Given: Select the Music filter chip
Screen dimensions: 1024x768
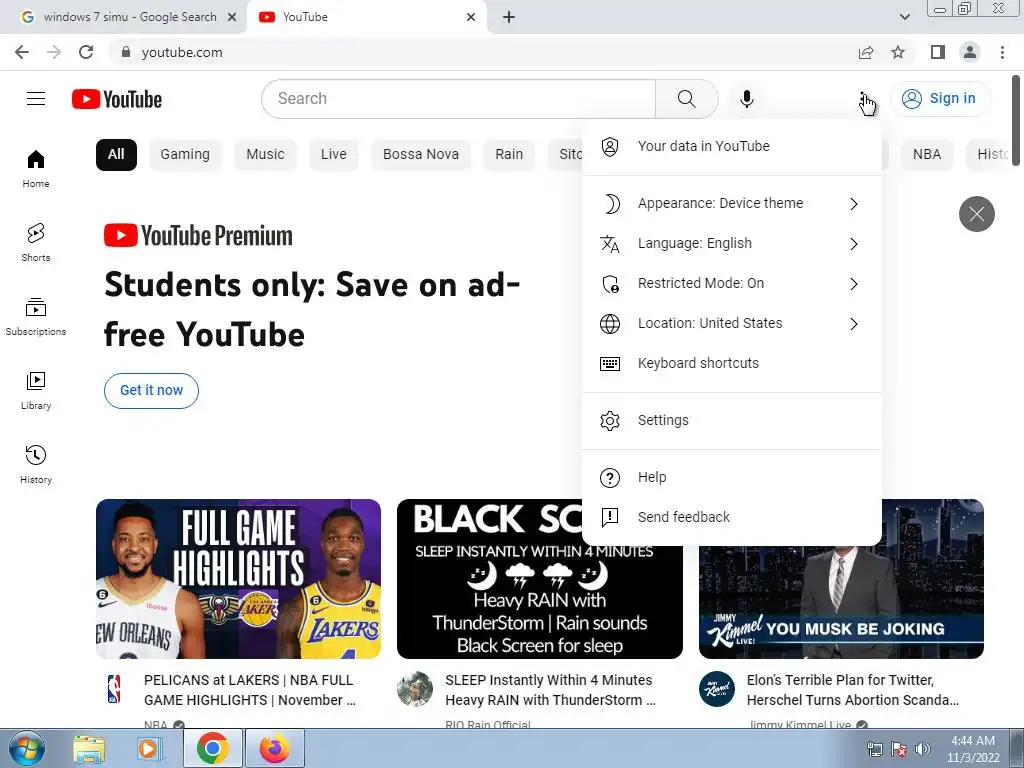Looking at the screenshot, I should 265,155.
